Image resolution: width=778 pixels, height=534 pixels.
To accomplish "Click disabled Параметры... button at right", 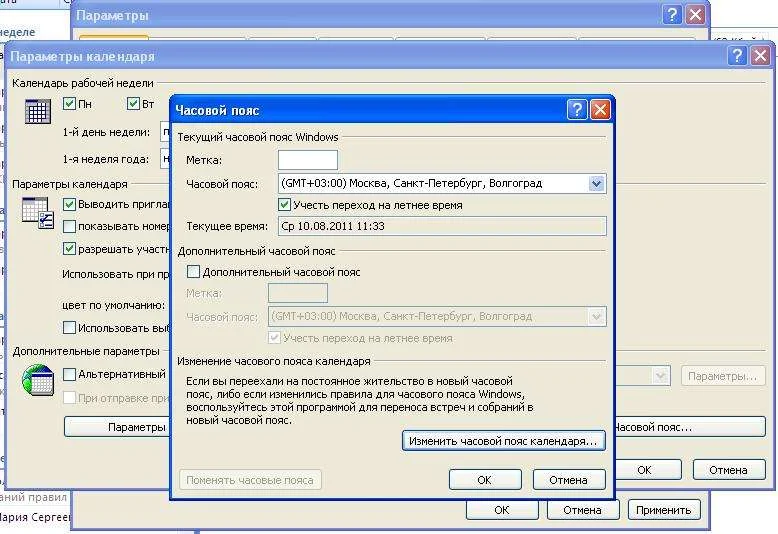I will 723,376.
